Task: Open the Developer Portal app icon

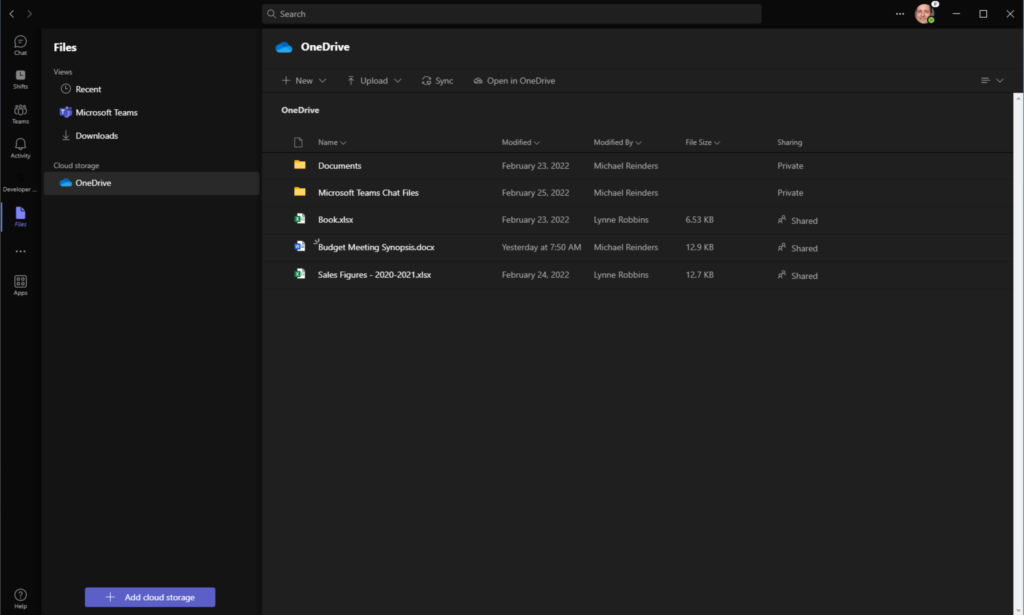Action: 20,182
